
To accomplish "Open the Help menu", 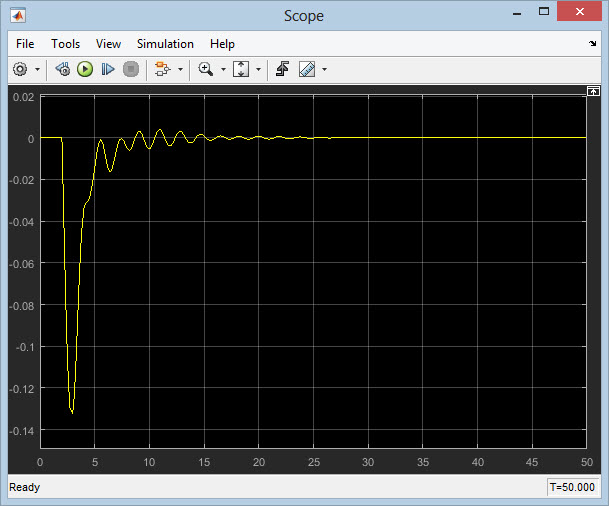I will 222,44.
